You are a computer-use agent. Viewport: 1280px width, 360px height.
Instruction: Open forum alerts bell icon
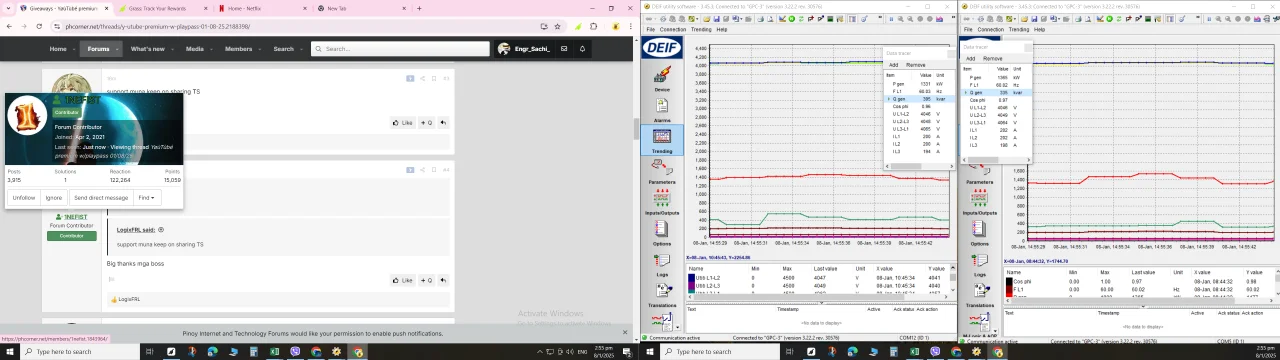(582, 48)
